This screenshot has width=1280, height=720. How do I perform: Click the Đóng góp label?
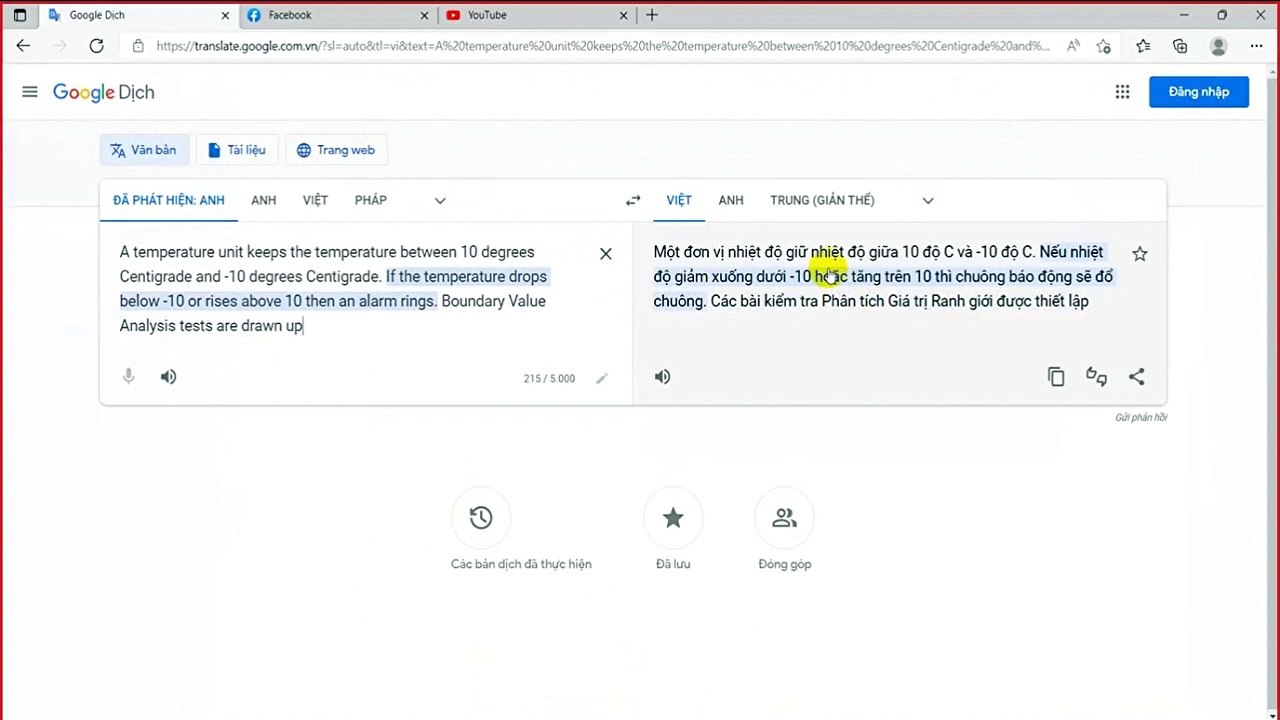click(785, 564)
